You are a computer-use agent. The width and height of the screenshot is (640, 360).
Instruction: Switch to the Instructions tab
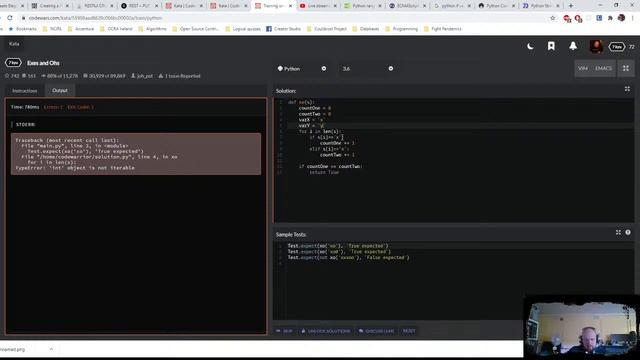pyautogui.click(x=24, y=91)
